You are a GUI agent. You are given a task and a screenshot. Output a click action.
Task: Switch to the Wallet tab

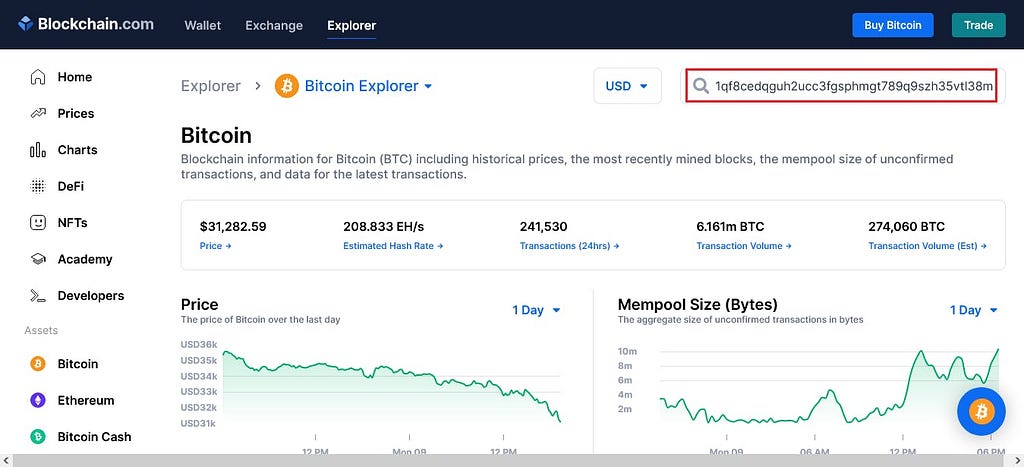pos(202,25)
